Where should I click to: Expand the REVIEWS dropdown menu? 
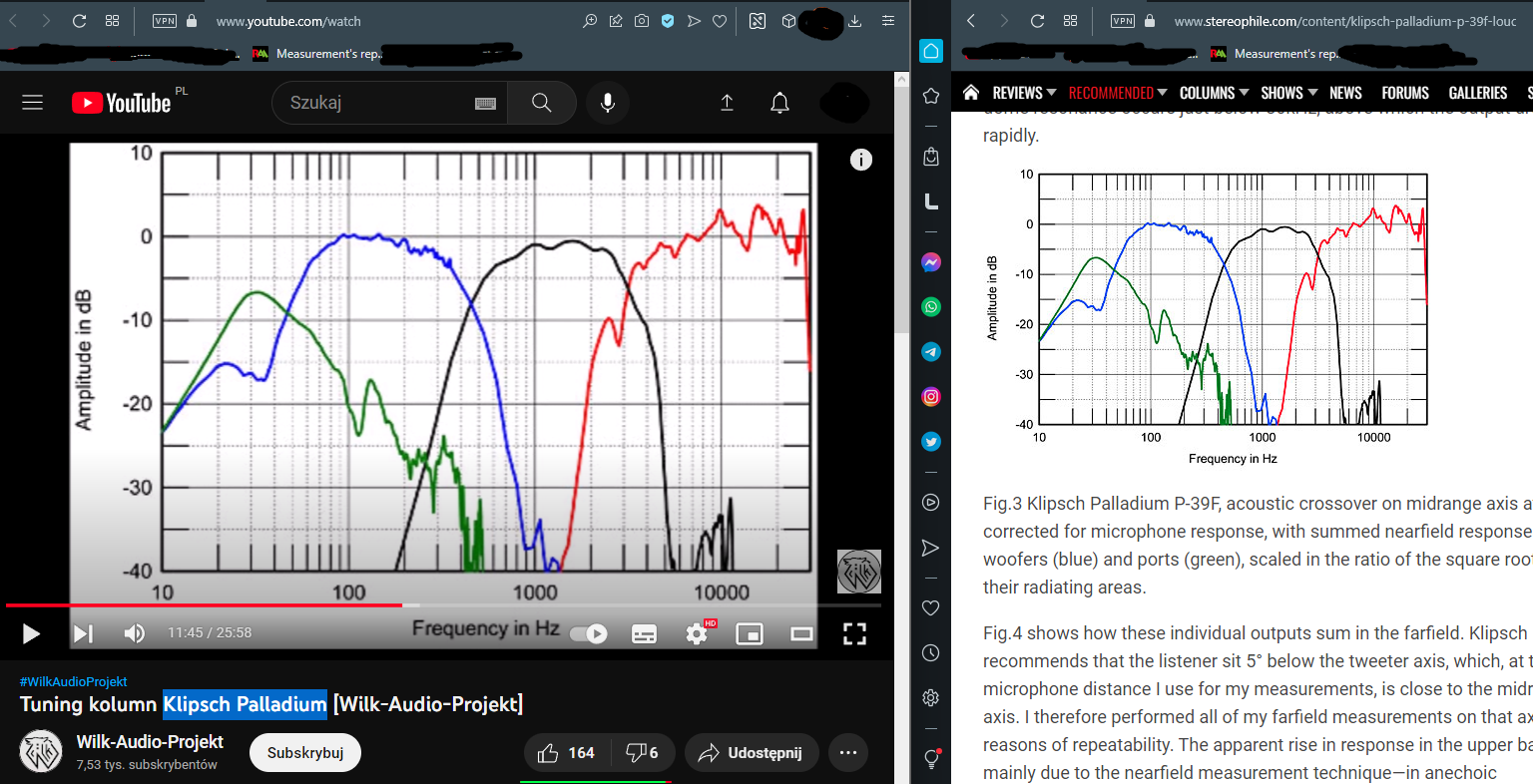pyautogui.click(x=1024, y=93)
